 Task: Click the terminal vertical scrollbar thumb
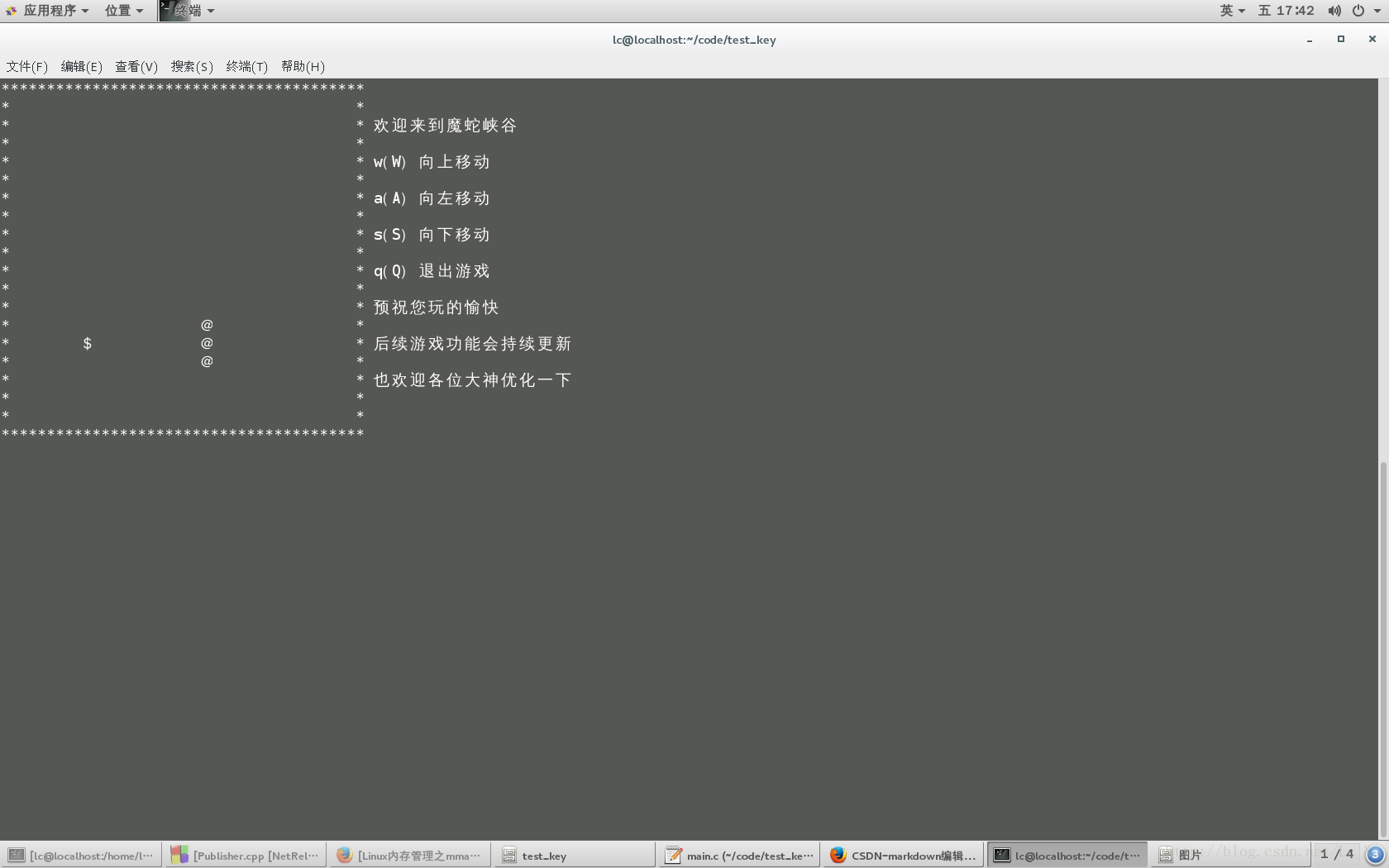coord(1383,649)
